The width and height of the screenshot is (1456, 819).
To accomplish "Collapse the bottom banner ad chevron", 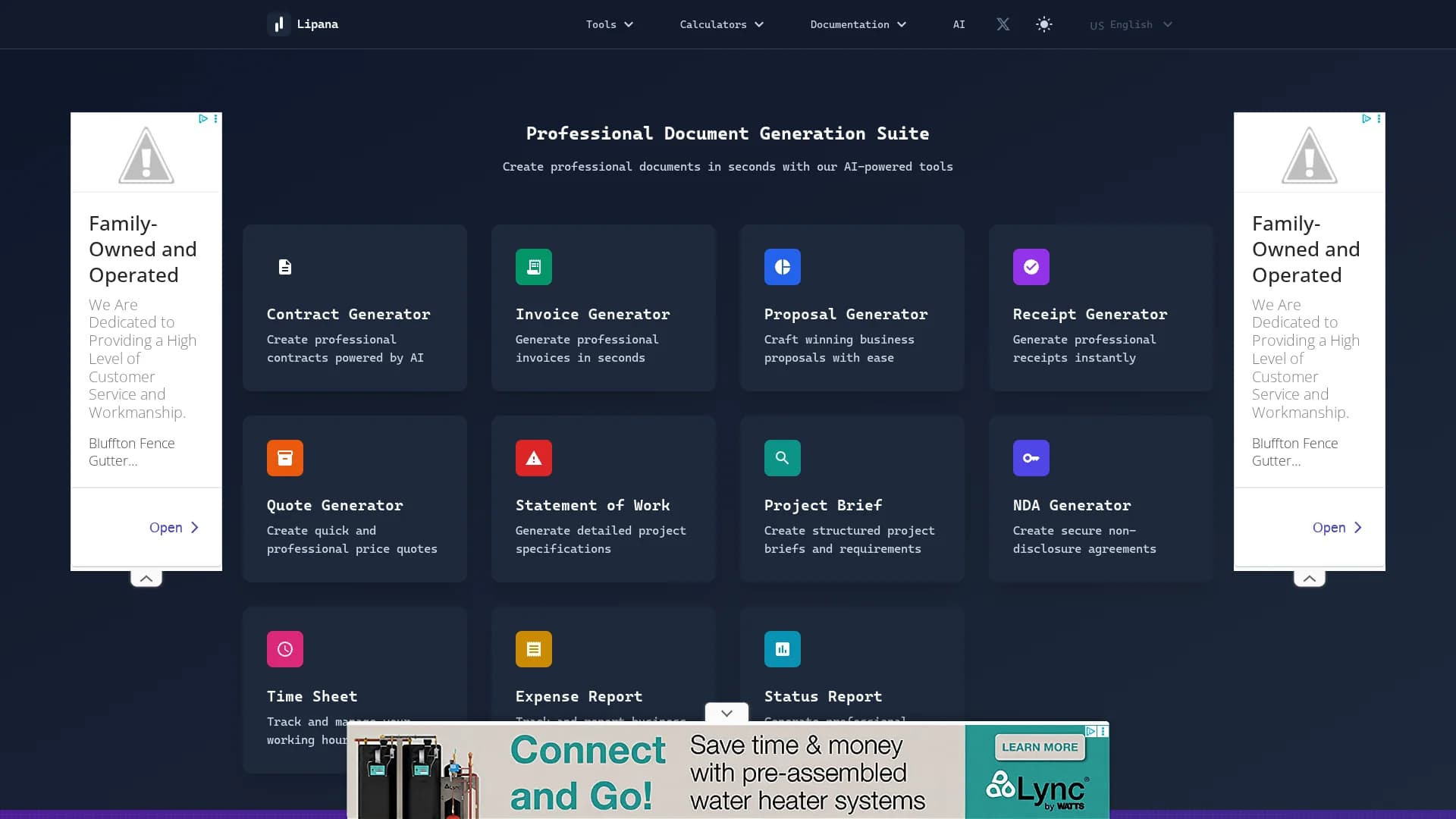I will tap(726, 713).
